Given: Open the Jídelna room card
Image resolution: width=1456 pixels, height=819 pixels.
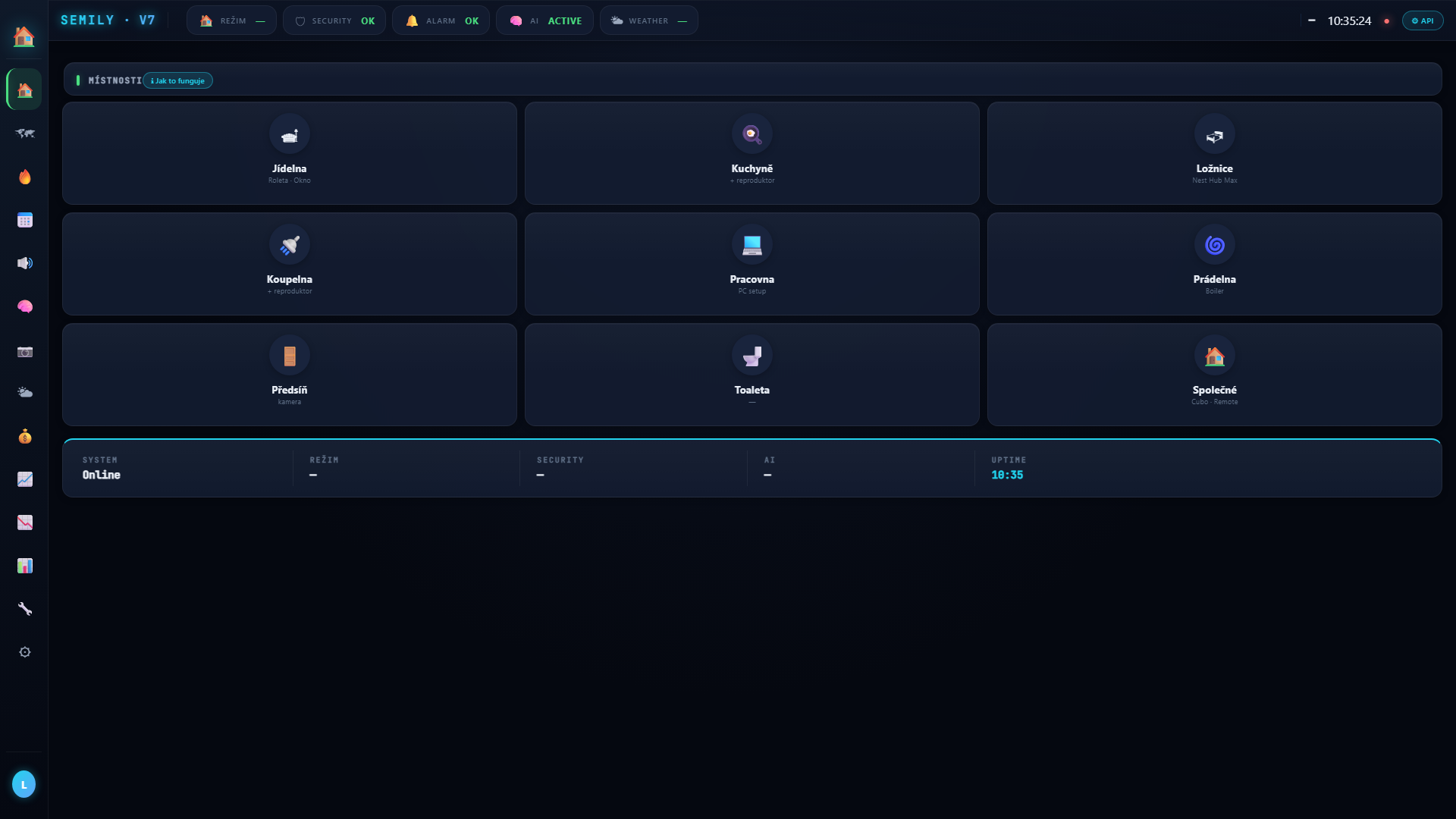Looking at the screenshot, I should pos(290,153).
